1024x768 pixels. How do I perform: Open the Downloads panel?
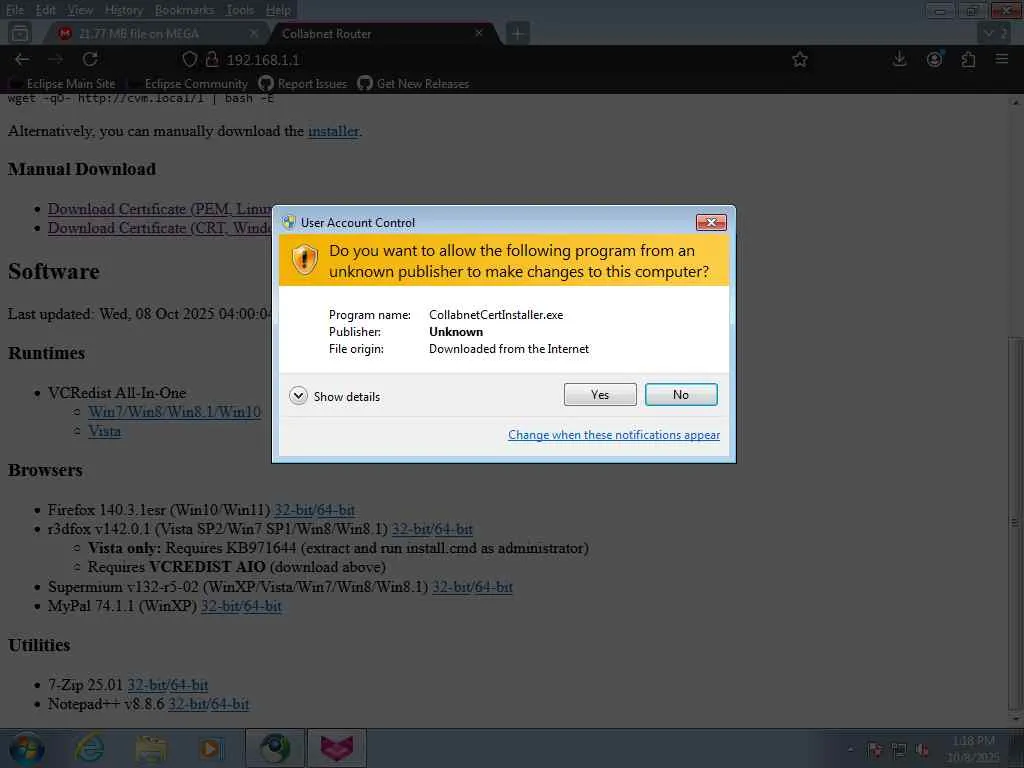[x=899, y=59]
